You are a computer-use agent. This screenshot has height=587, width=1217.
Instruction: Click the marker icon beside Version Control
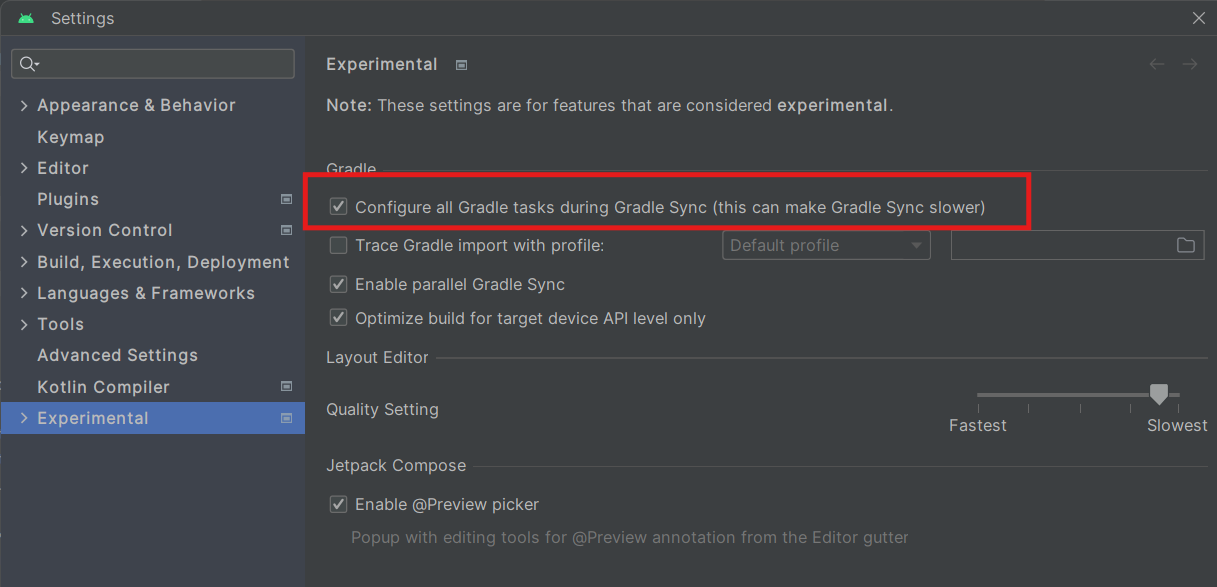coord(286,230)
